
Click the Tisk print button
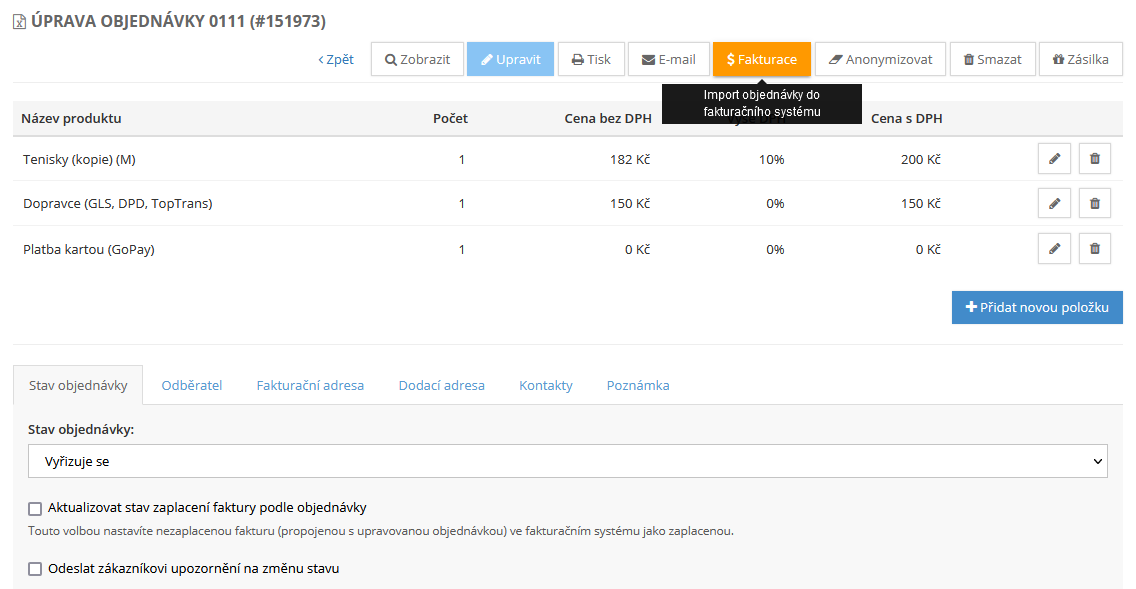pos(591,59)
